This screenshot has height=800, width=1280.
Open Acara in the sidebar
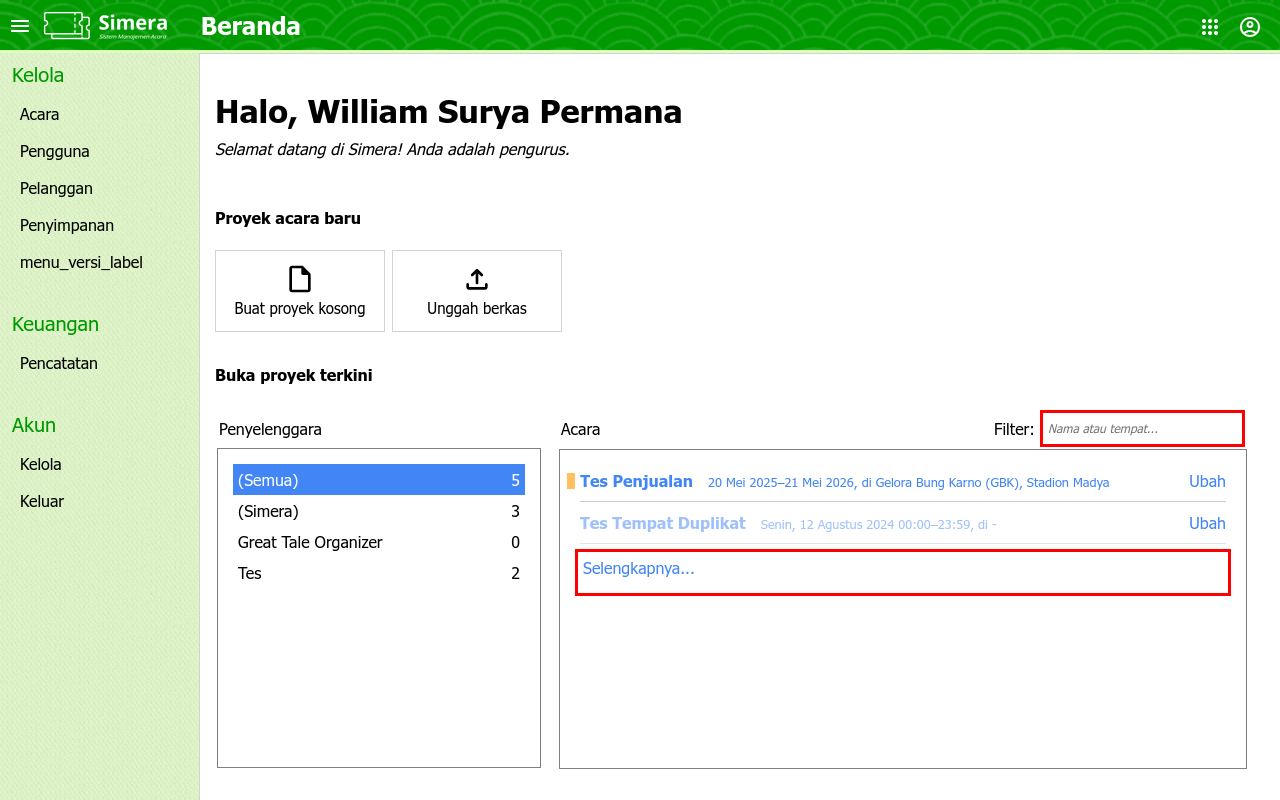(40, 114)
